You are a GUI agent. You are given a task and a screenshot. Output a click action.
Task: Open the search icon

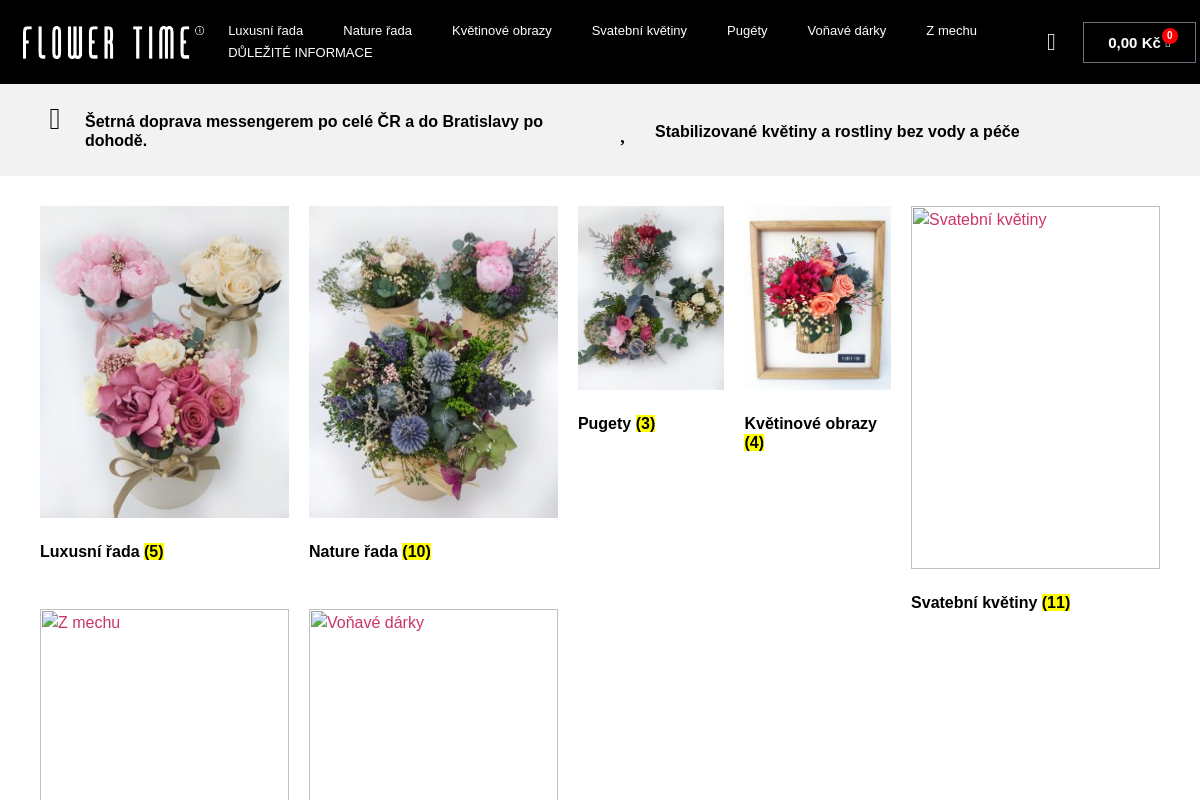(x=1051, y=42)
